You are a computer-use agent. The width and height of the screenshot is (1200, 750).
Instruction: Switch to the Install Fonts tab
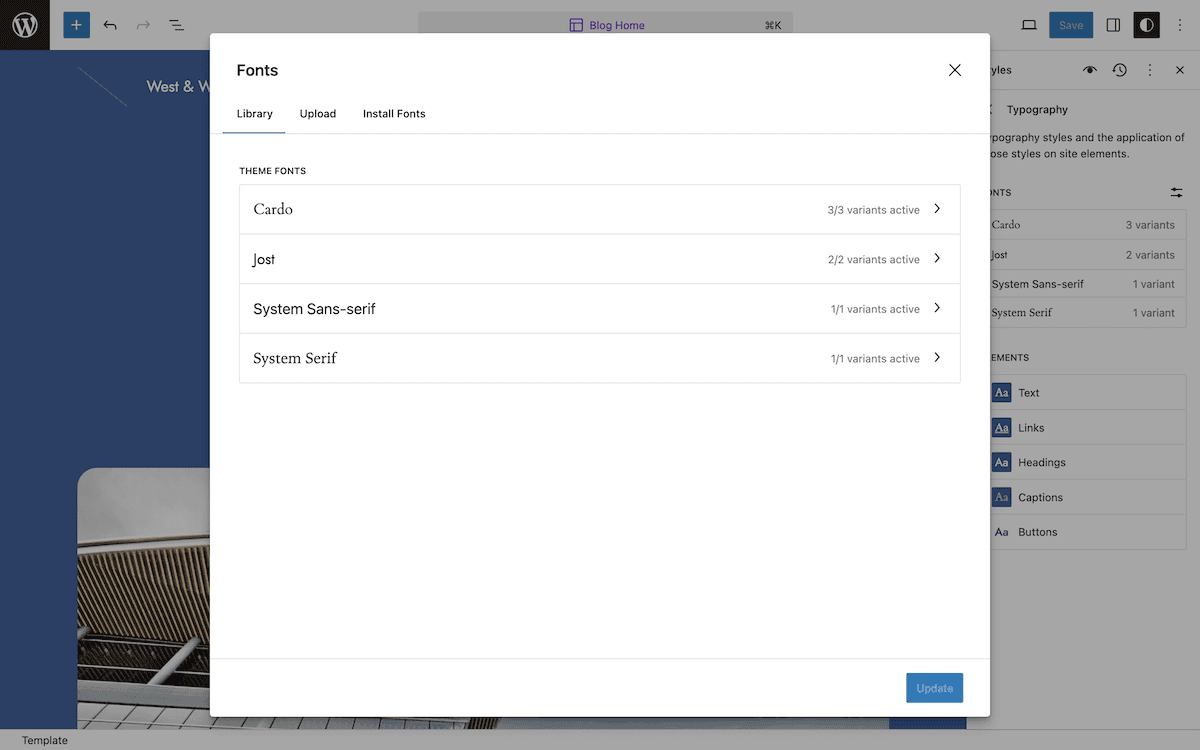point(393,113)
